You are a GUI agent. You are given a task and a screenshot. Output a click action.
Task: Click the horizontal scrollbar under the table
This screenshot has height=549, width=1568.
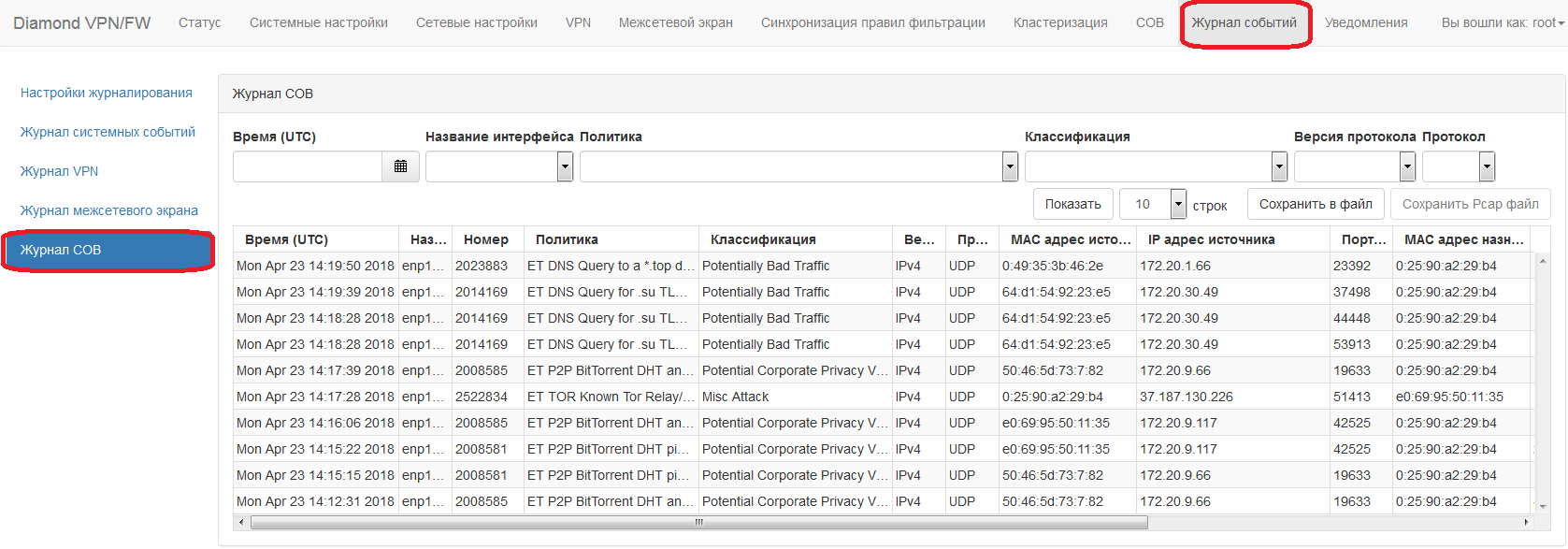click(x=698, y=523)
